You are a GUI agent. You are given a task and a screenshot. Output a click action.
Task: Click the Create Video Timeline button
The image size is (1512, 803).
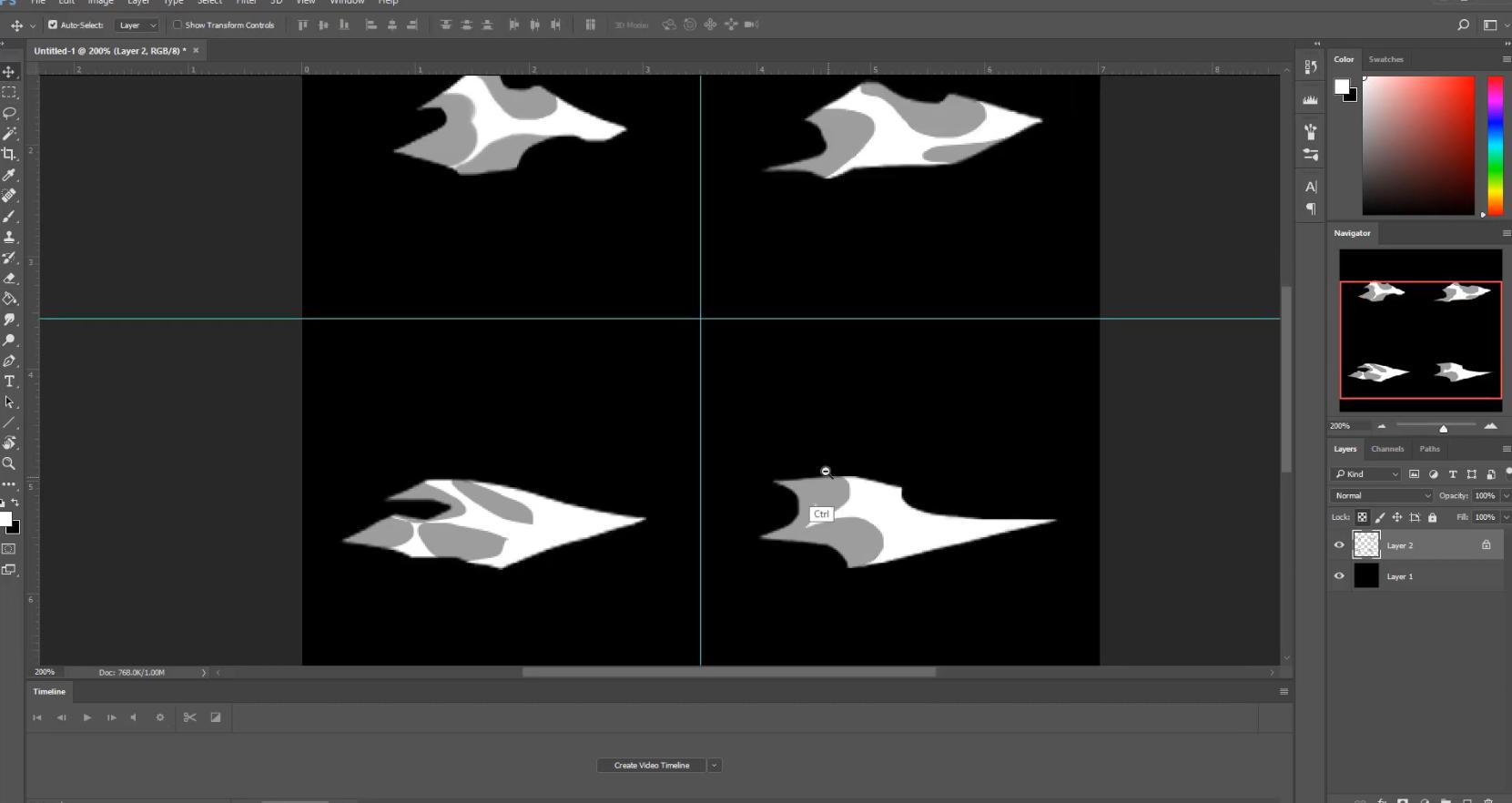[x=652, y=766]
